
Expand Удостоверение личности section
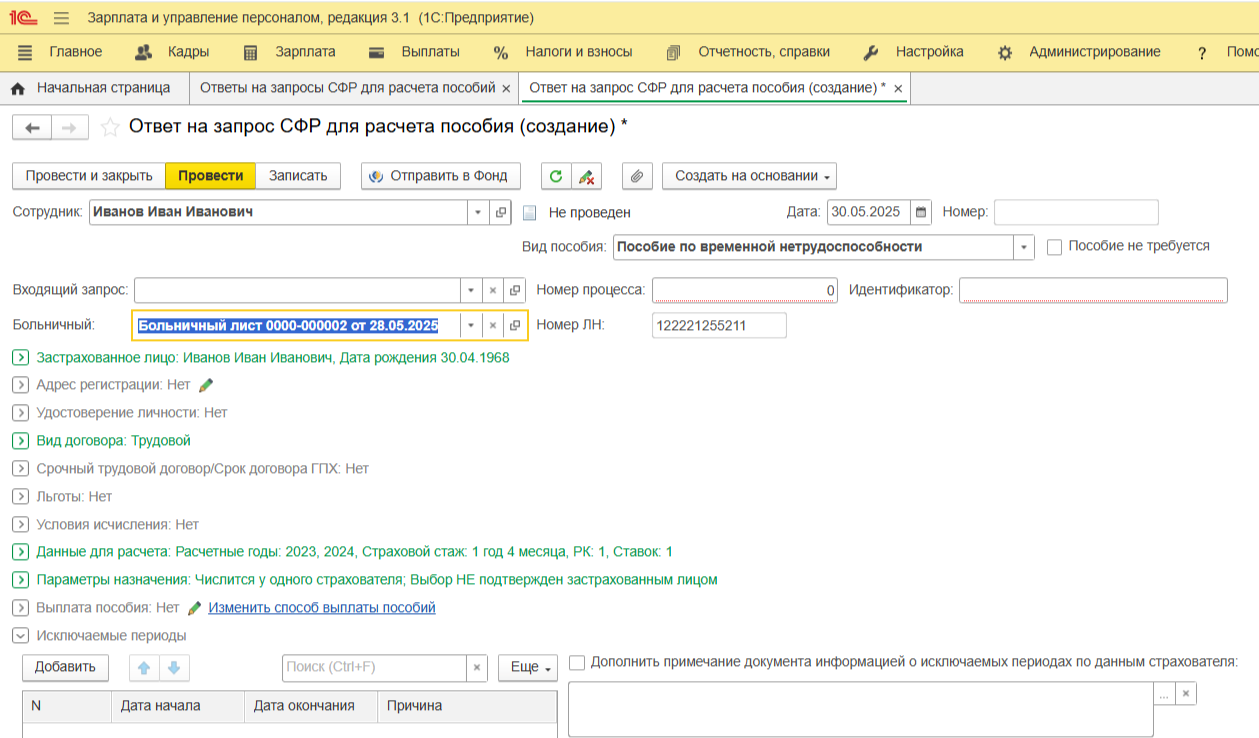(x=20, y=412)
